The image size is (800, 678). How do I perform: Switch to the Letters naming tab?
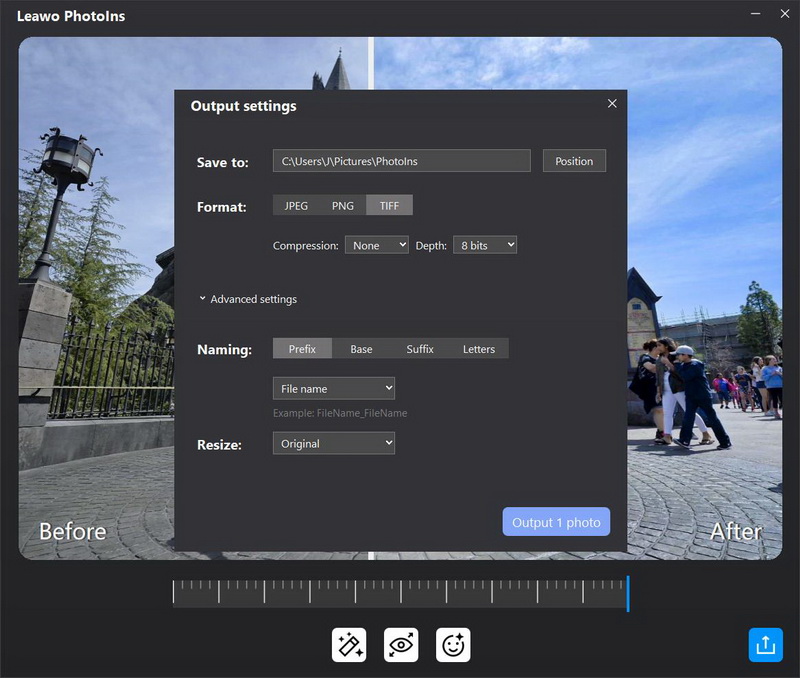pos(479,349)
